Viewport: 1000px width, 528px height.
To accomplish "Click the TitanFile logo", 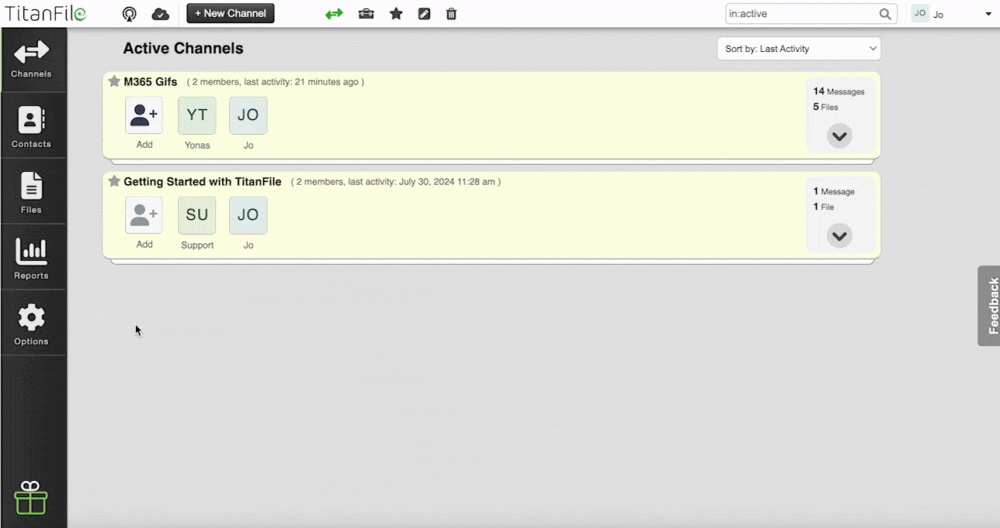I will [x=45, y=13].
